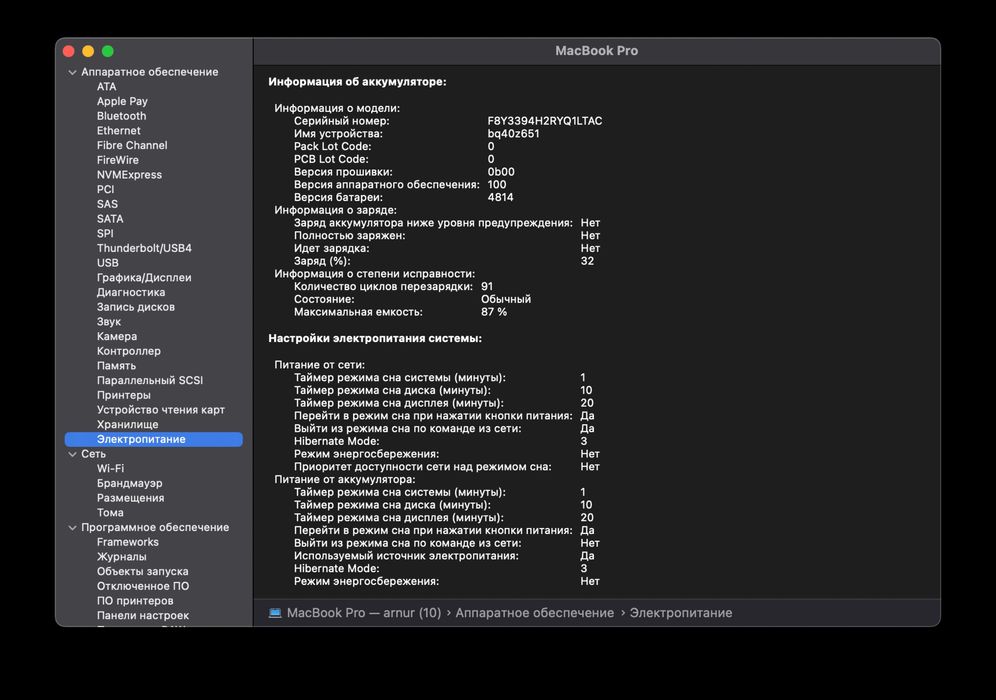Select SATA in the sidebar
996x700 pixels.
(x=110, y=219)
